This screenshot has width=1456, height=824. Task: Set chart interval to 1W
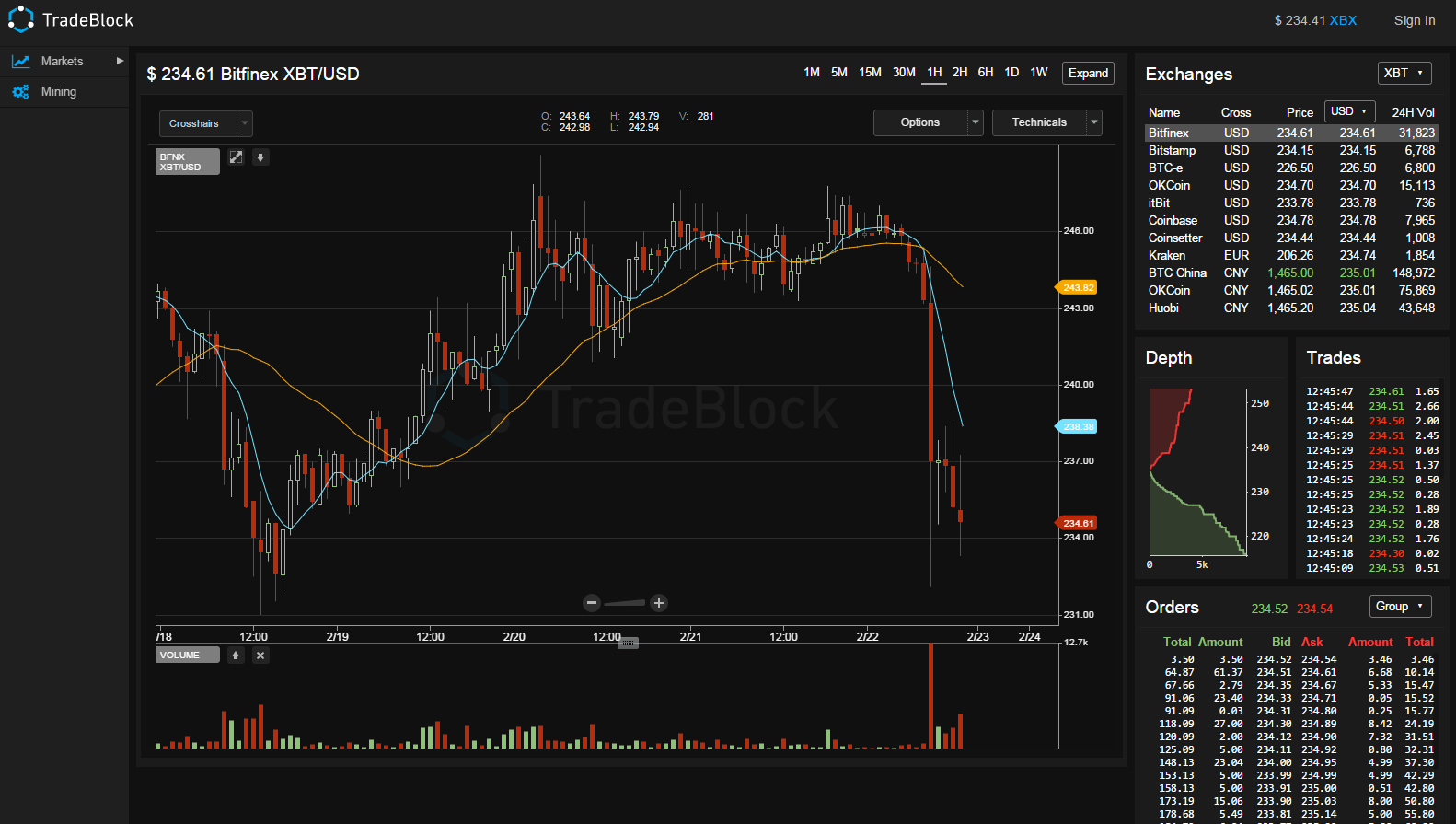(1039, 73)
